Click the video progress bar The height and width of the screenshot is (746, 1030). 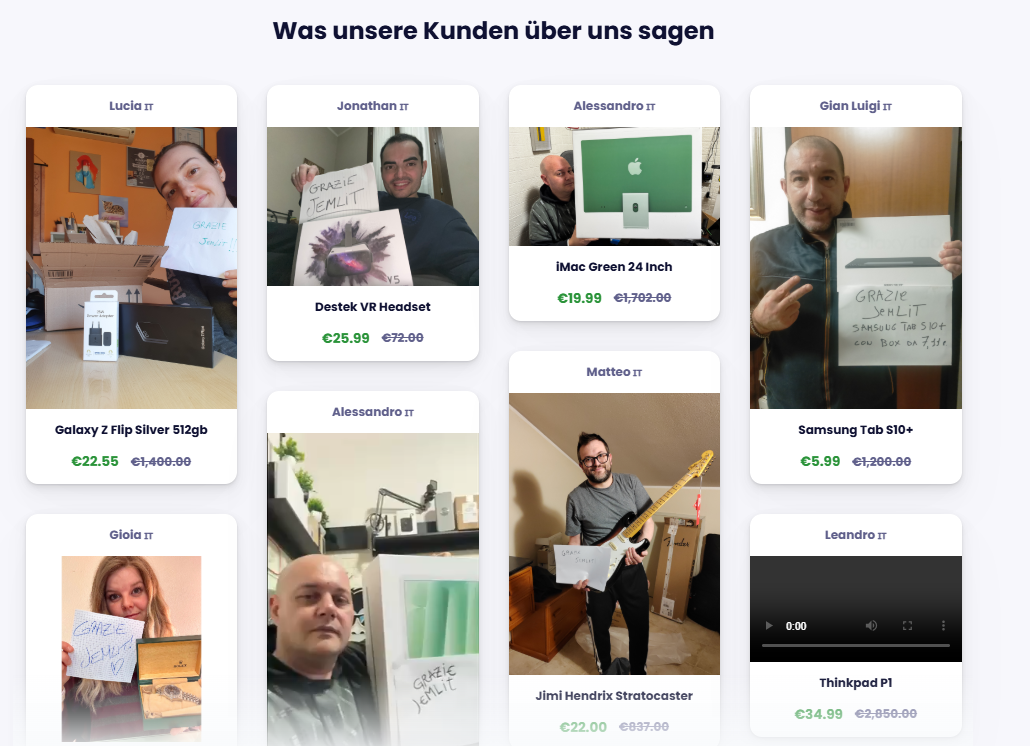(855, 646)
